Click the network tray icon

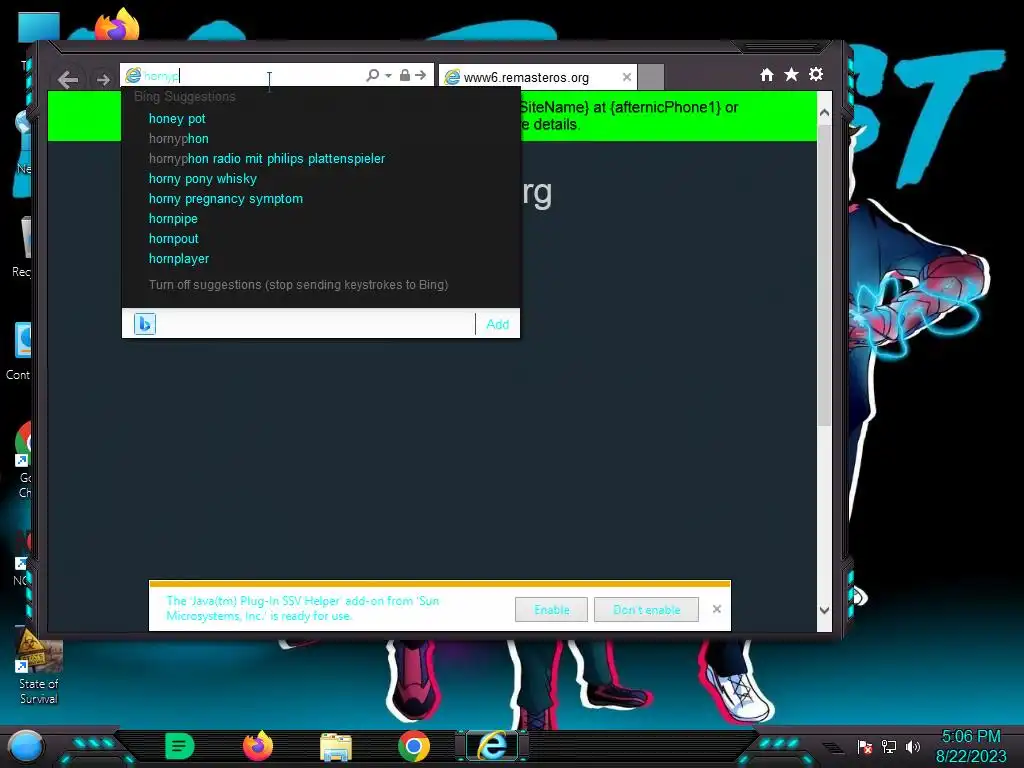[x=889, y=746]
